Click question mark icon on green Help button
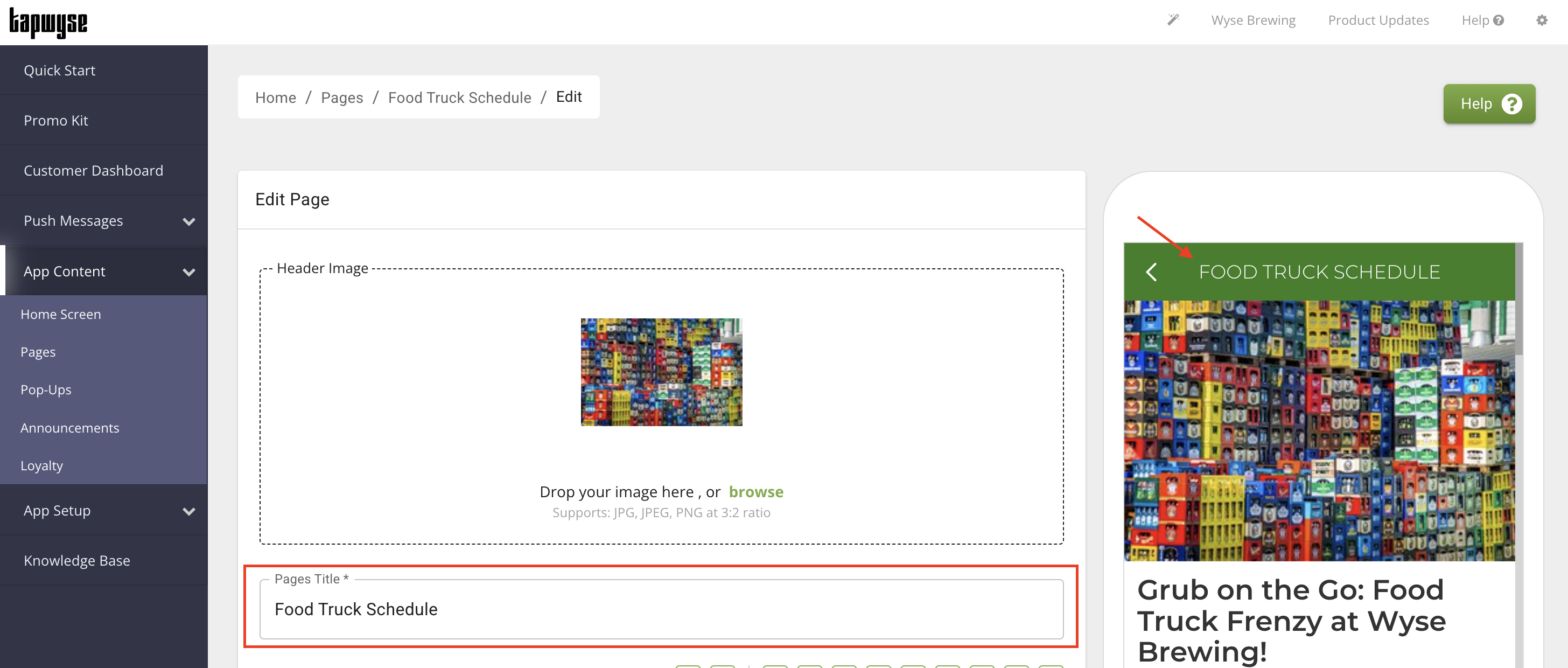 tap(1511, 104)
